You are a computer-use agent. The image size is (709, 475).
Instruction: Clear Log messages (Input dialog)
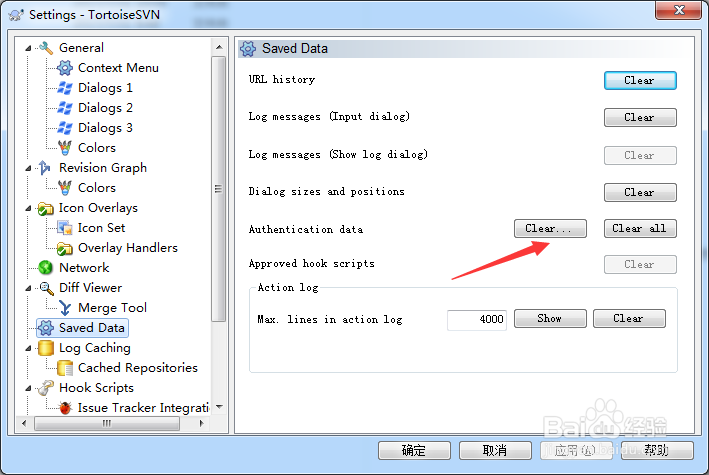640,118
